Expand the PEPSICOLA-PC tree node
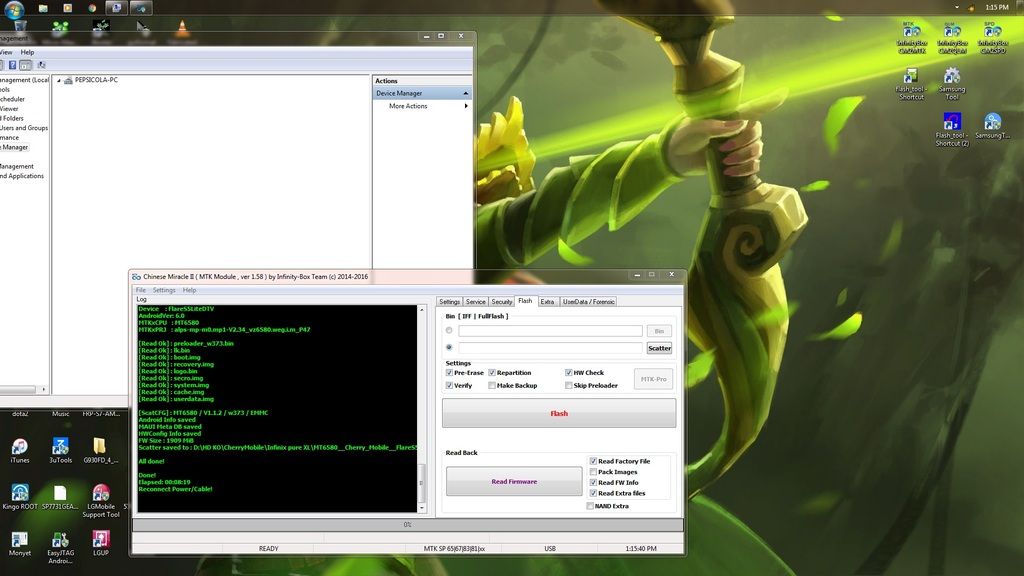The width and height of the screenshot is (1024, 576). (x=58, y=80)
